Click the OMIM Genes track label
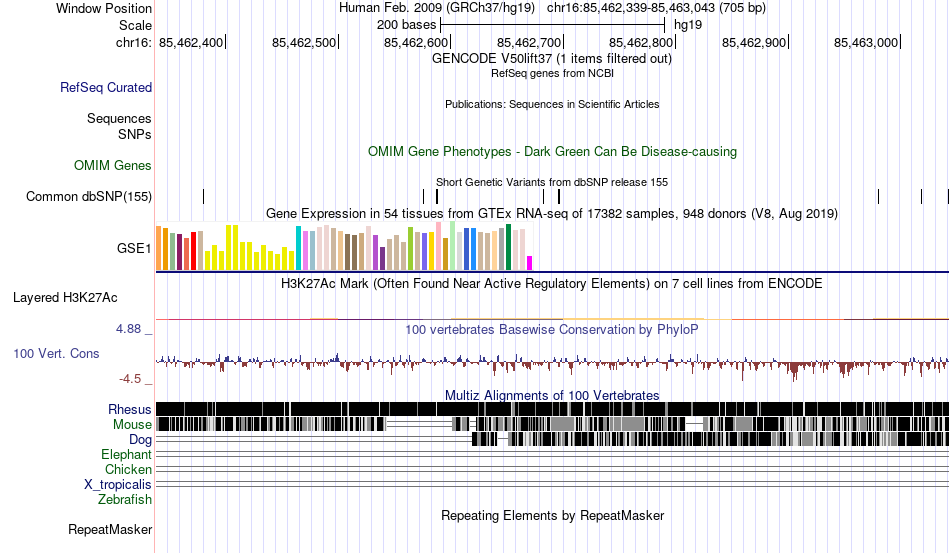The height and width of the screenshot is (553, 950). [113, 165]
